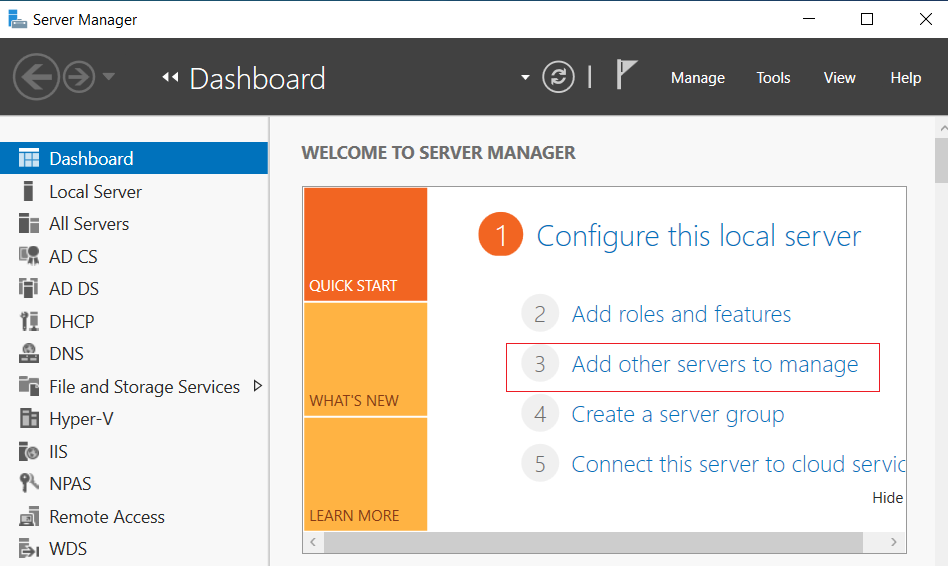Open dropdown arrow left of refresh icon
This screenshot has height=566, width=948.
(525, 77)
